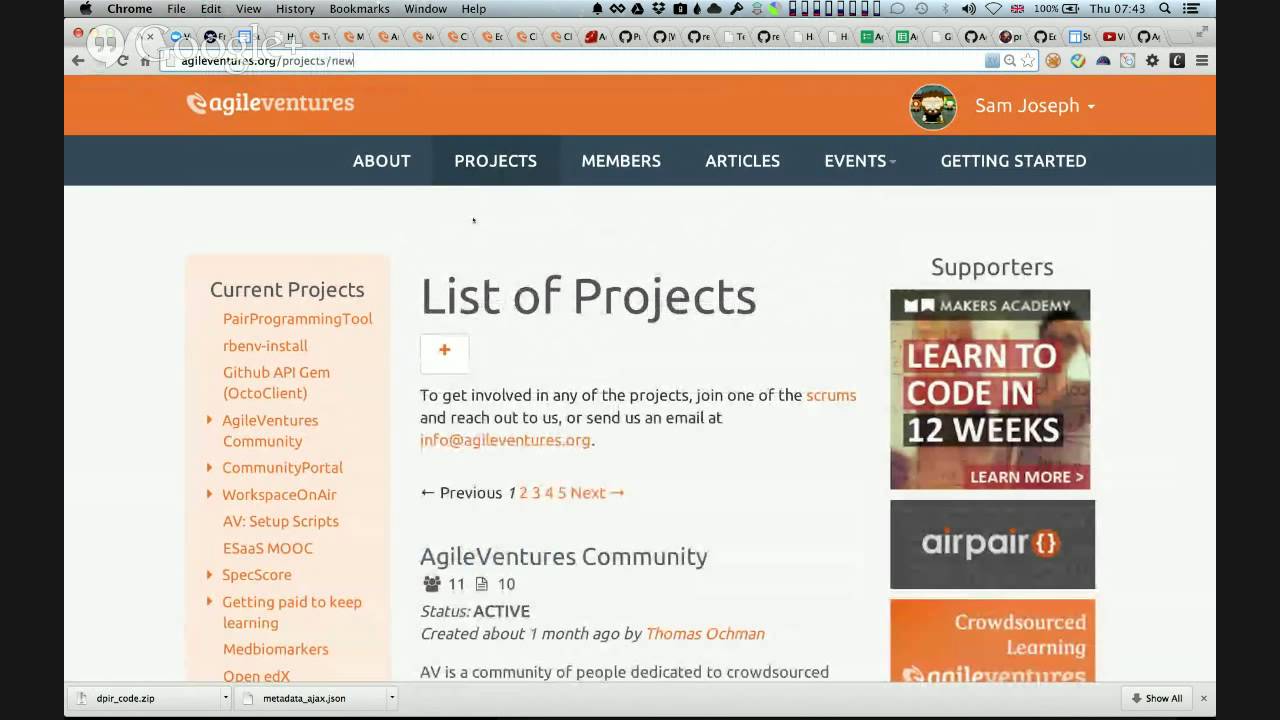Expand WorkspaceOnAir tree arrow
The image size is (1280, 720).
(209, 494)
